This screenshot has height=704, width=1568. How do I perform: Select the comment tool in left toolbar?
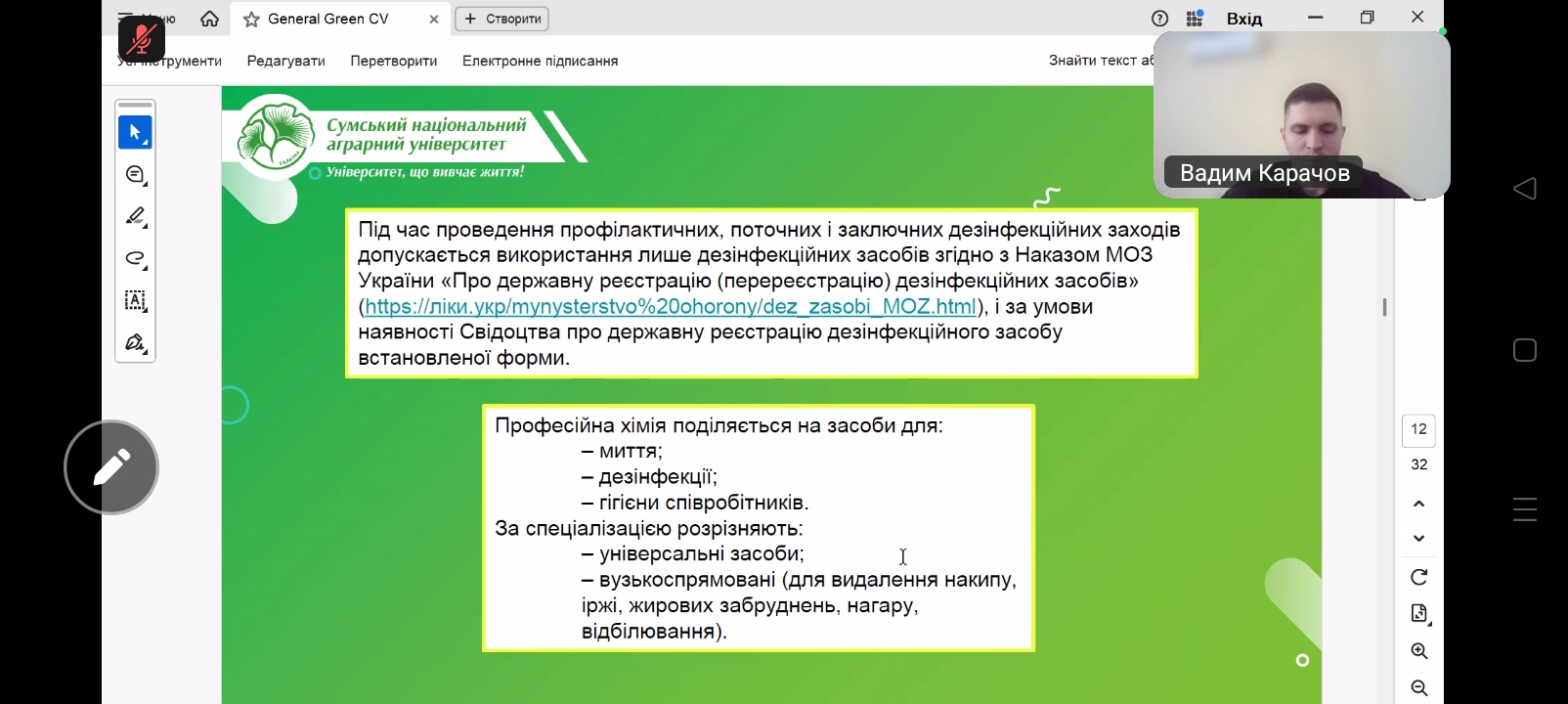point(135,175)
